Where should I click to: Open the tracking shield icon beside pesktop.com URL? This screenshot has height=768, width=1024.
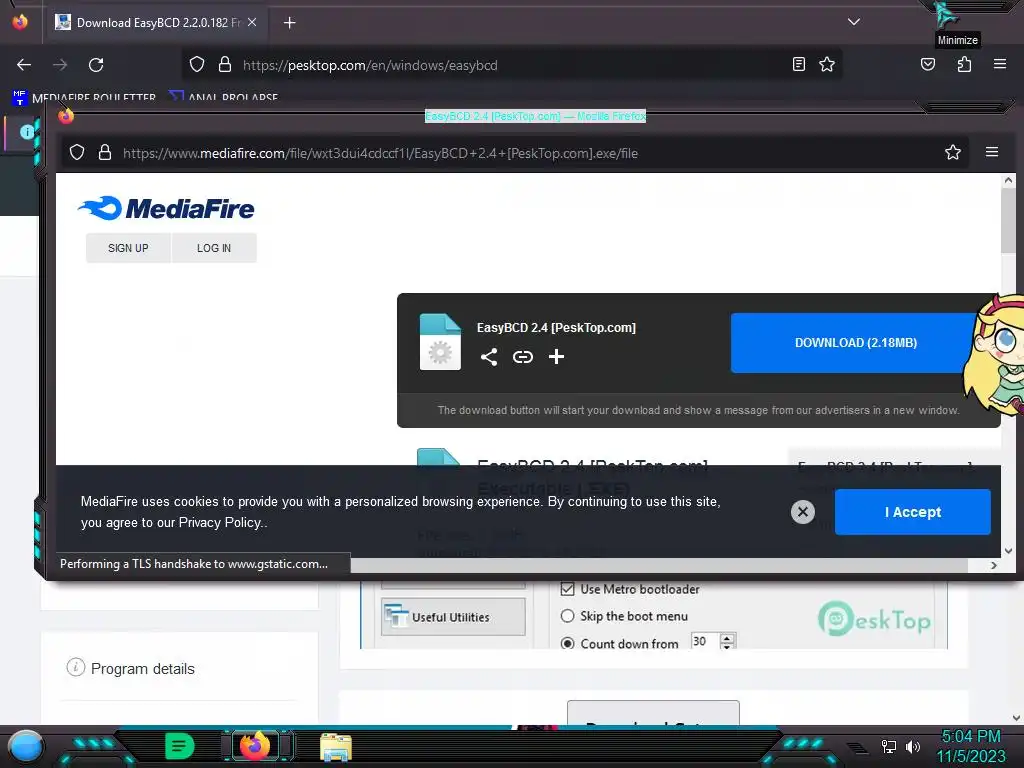197,64
